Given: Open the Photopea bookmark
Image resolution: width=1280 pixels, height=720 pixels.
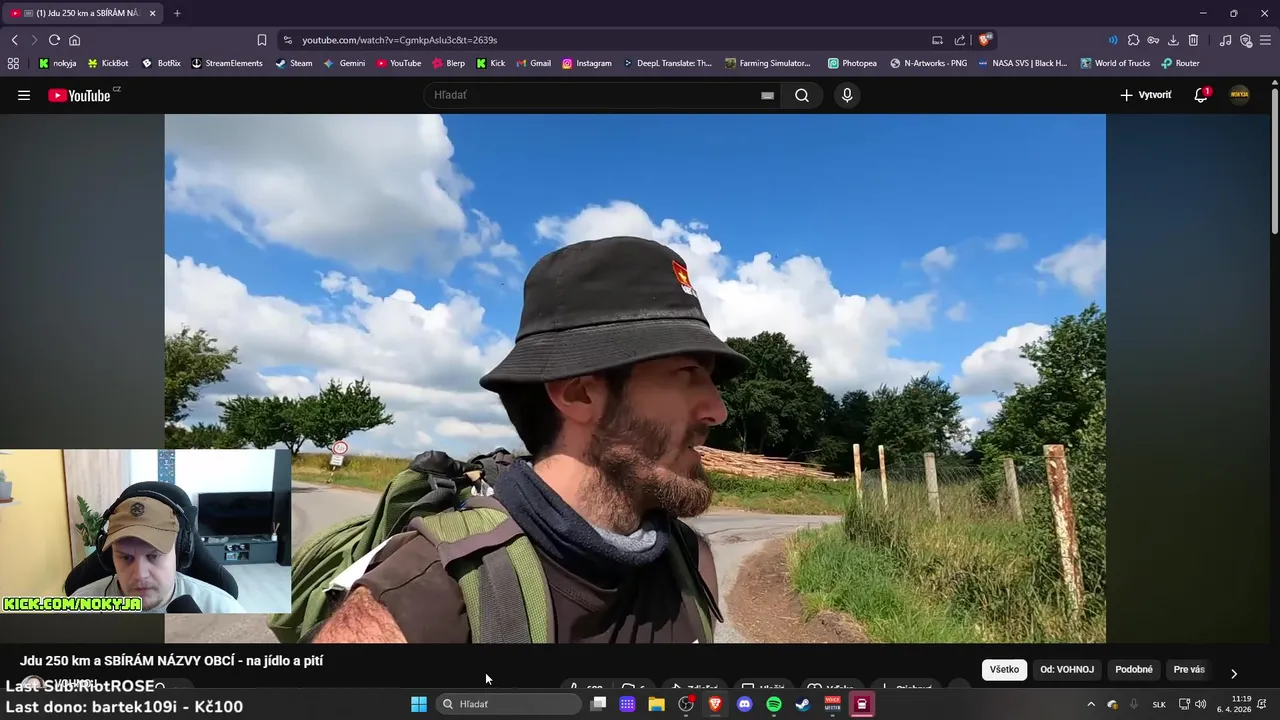Looking at the screenshot, I should tap(852, 63).
